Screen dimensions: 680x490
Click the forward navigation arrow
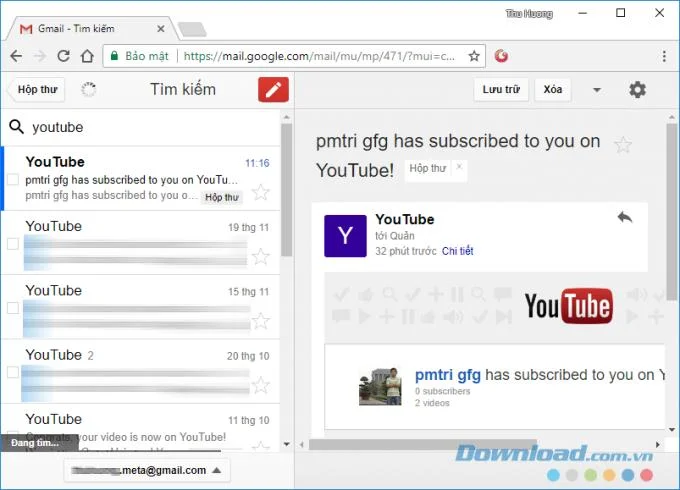pos(40,56)
